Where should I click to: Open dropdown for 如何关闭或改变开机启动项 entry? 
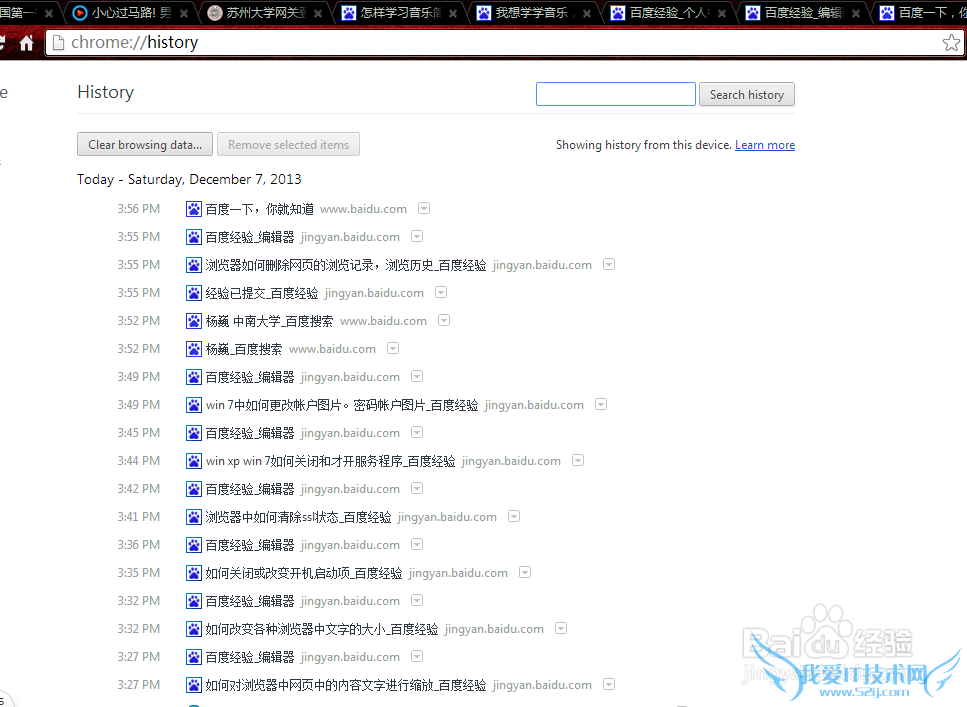(x=525, y=573)
